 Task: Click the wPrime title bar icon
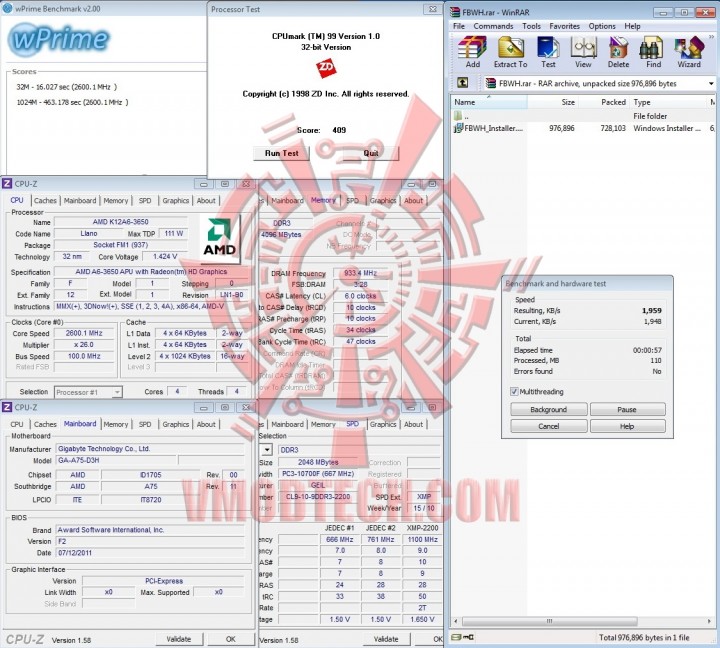7,8
